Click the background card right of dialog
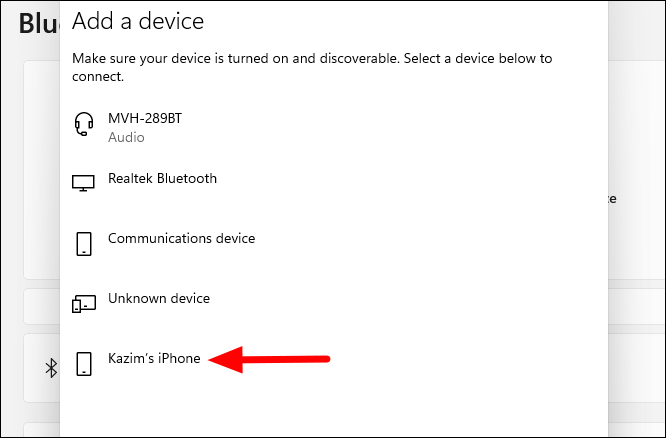Screen dimensions: 666x438 [636, 170]
